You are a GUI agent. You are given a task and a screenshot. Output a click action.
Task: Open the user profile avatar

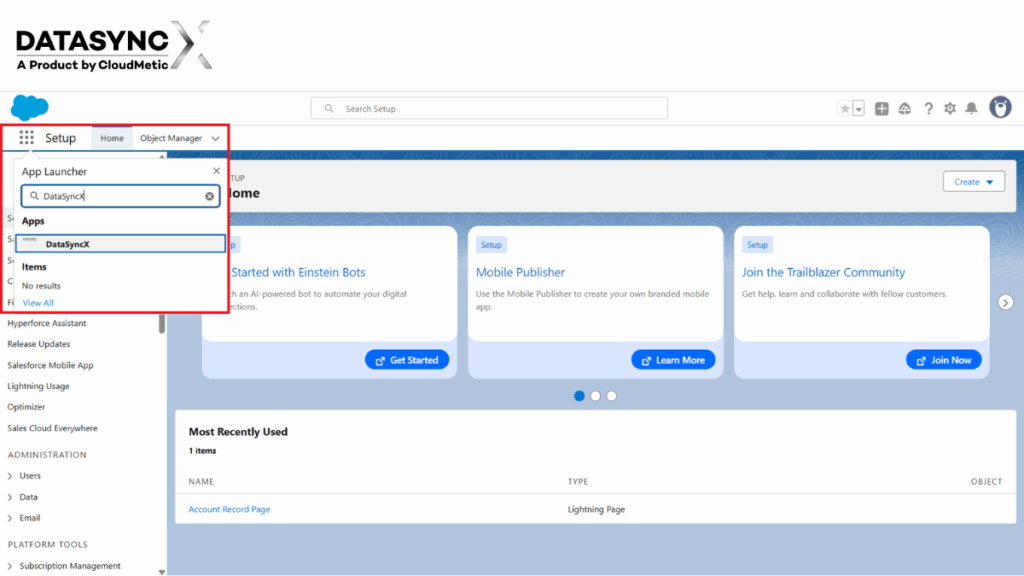coord(1000,108)
